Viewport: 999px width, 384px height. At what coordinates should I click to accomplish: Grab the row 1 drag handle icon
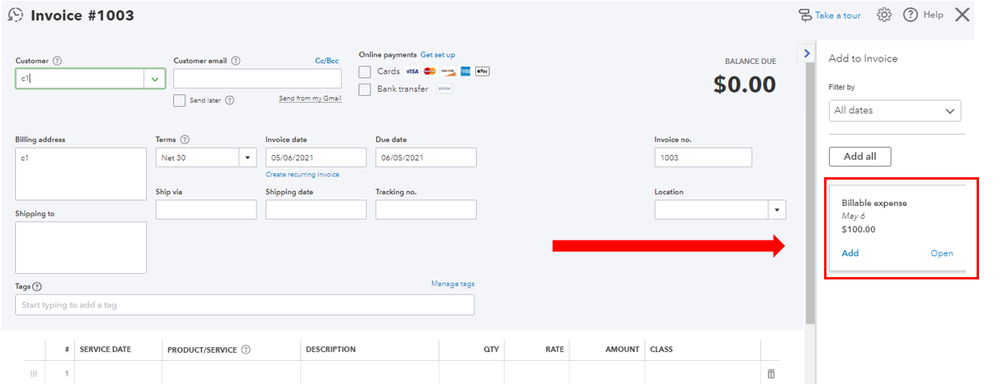(x=34, y=374)
